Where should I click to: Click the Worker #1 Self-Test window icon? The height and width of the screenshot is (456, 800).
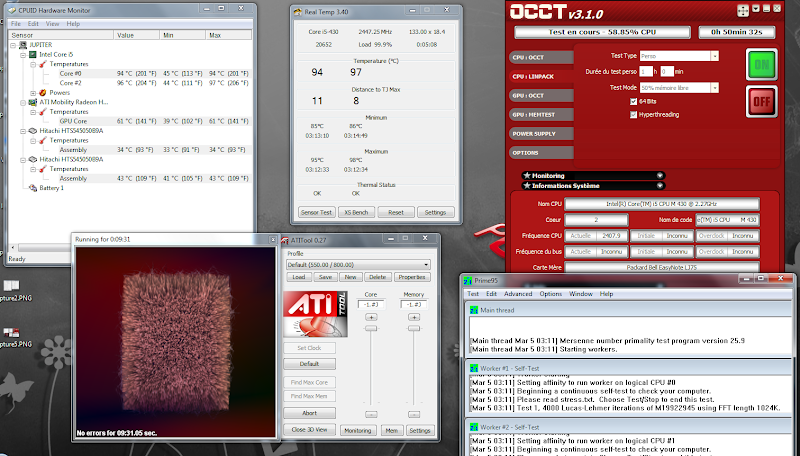[474, 368]
